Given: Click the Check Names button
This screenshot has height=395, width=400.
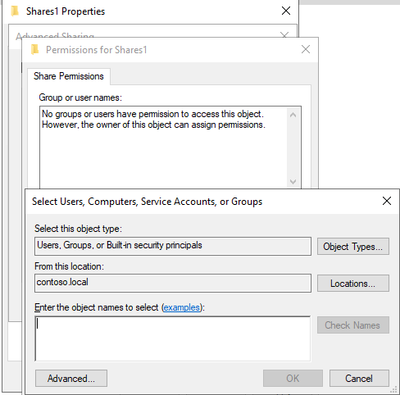Looking at the screenshot, I should pyautogui.click(x=353, y=325).
